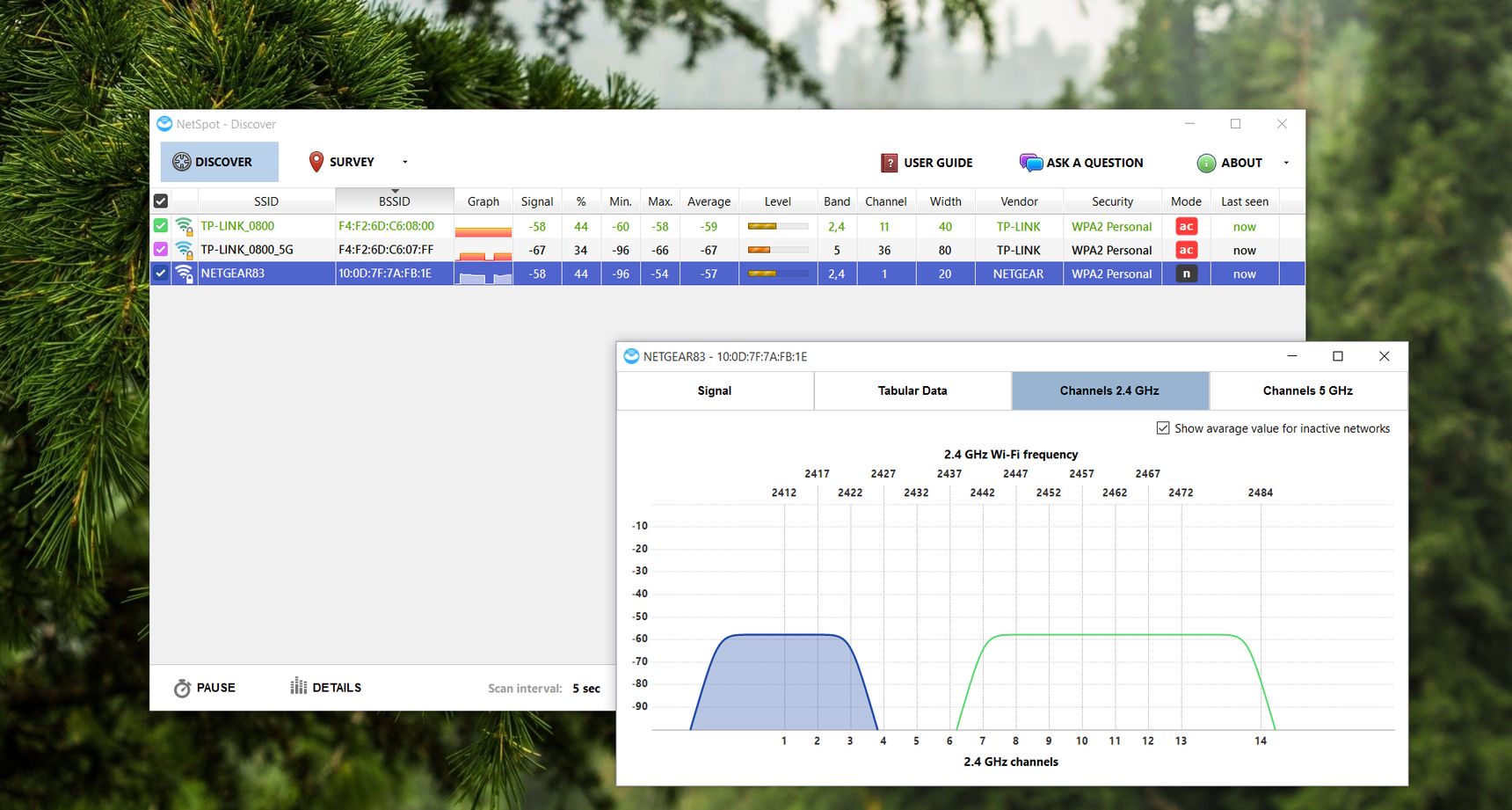Click the NetSpot logo icon in main title bar
The width and height of the screenshot is (1512, 810).
(164, 124)
